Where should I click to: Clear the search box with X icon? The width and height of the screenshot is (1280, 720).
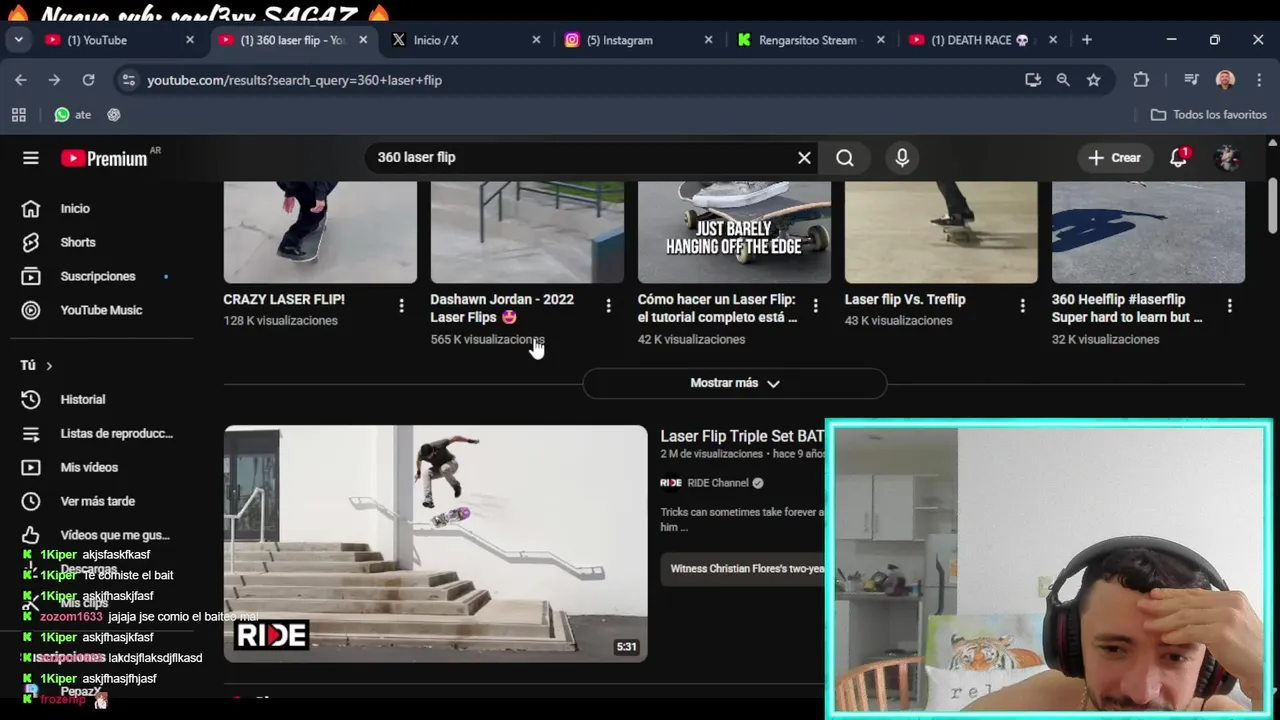point(804,158)
